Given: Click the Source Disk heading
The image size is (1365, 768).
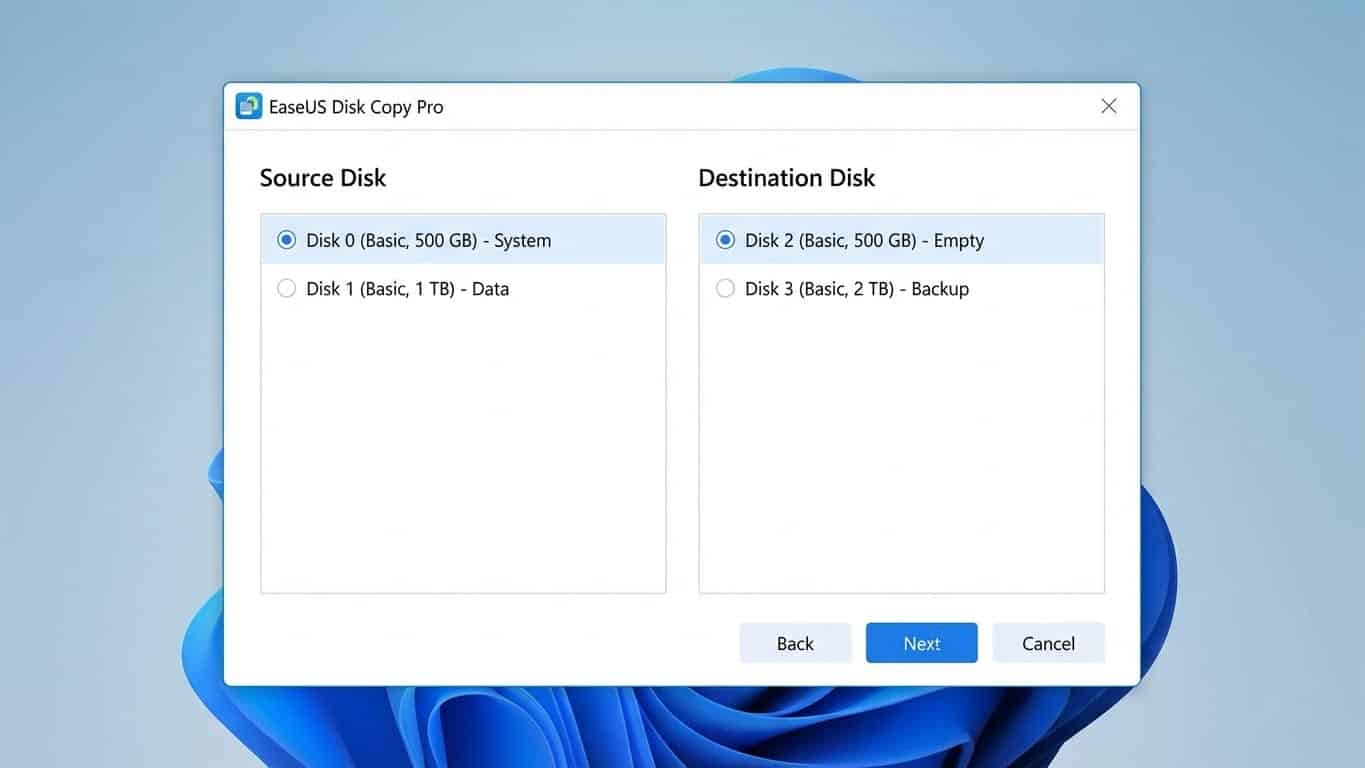Looking at the screenshot, I should click(322, 177).
